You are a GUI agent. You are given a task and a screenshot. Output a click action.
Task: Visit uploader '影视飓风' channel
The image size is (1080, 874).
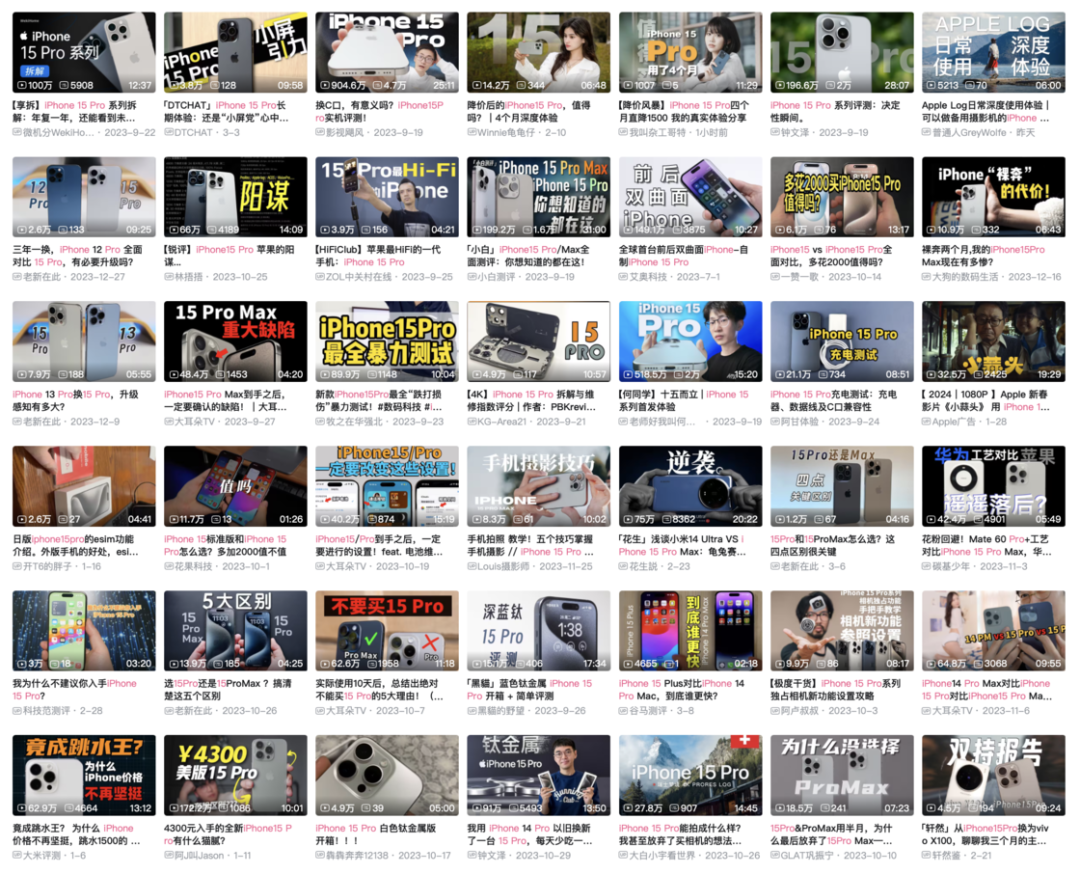click(x=344, y=132)
